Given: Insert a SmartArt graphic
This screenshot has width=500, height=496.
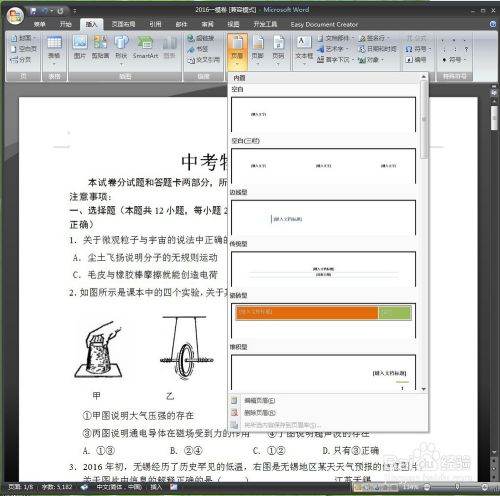Looking at the screenshot, I should point(145,47).
